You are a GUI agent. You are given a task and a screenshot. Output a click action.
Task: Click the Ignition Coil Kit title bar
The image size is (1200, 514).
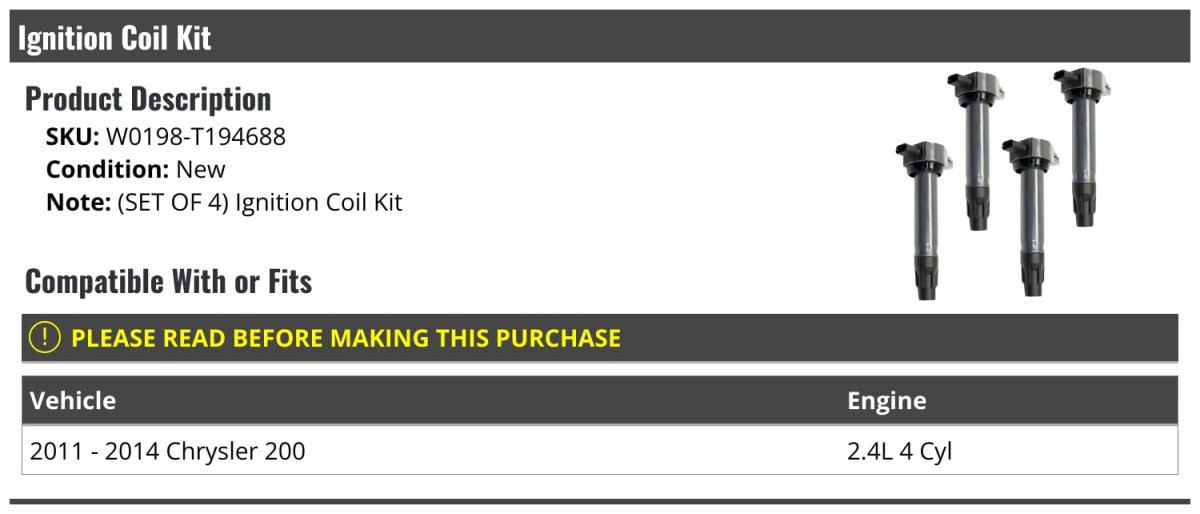click(x=600, y=37)
